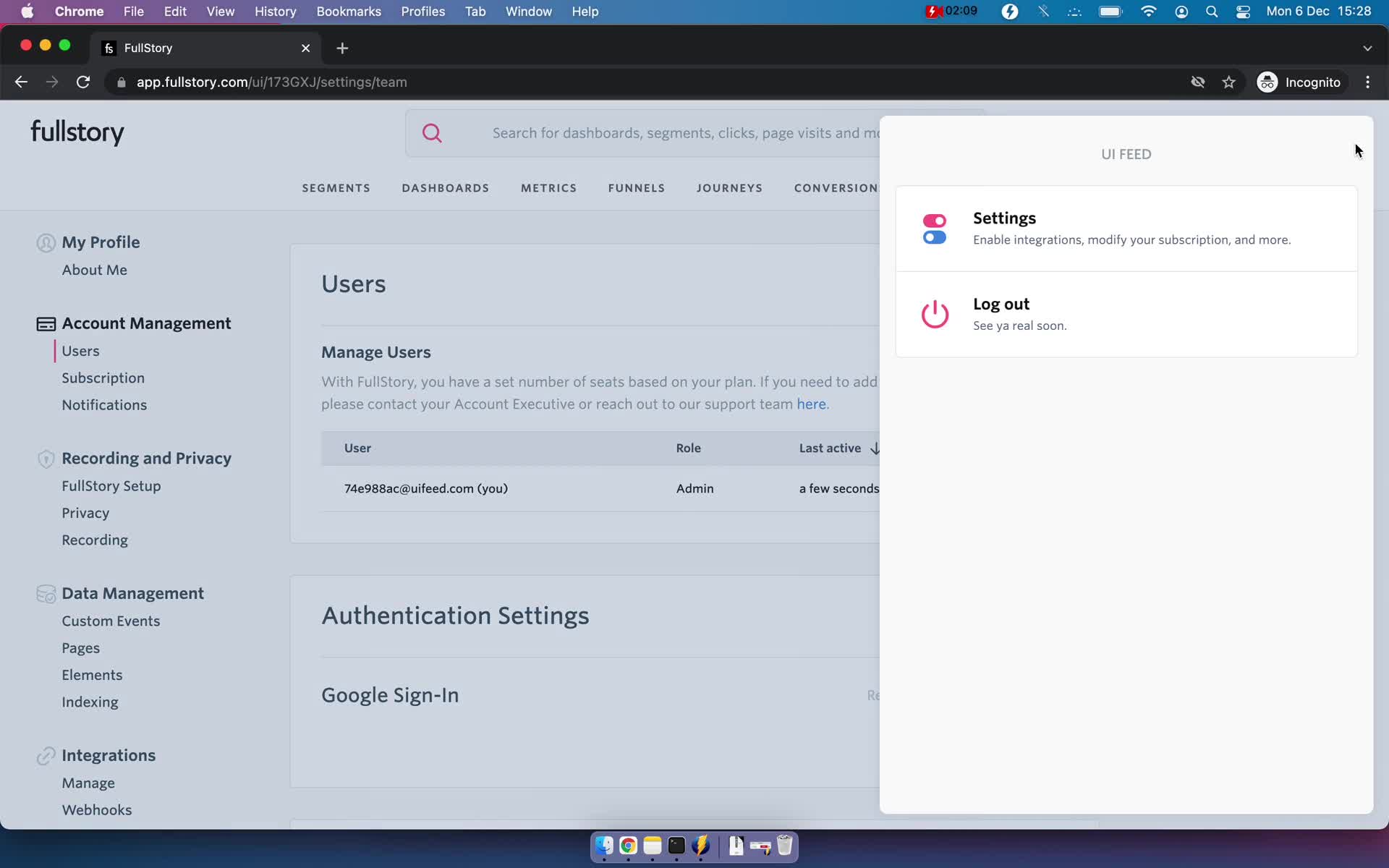Open the Metrics tab
Image resolution: width=1389 pixels, height=868 pixels.
(x=548, y=188)
